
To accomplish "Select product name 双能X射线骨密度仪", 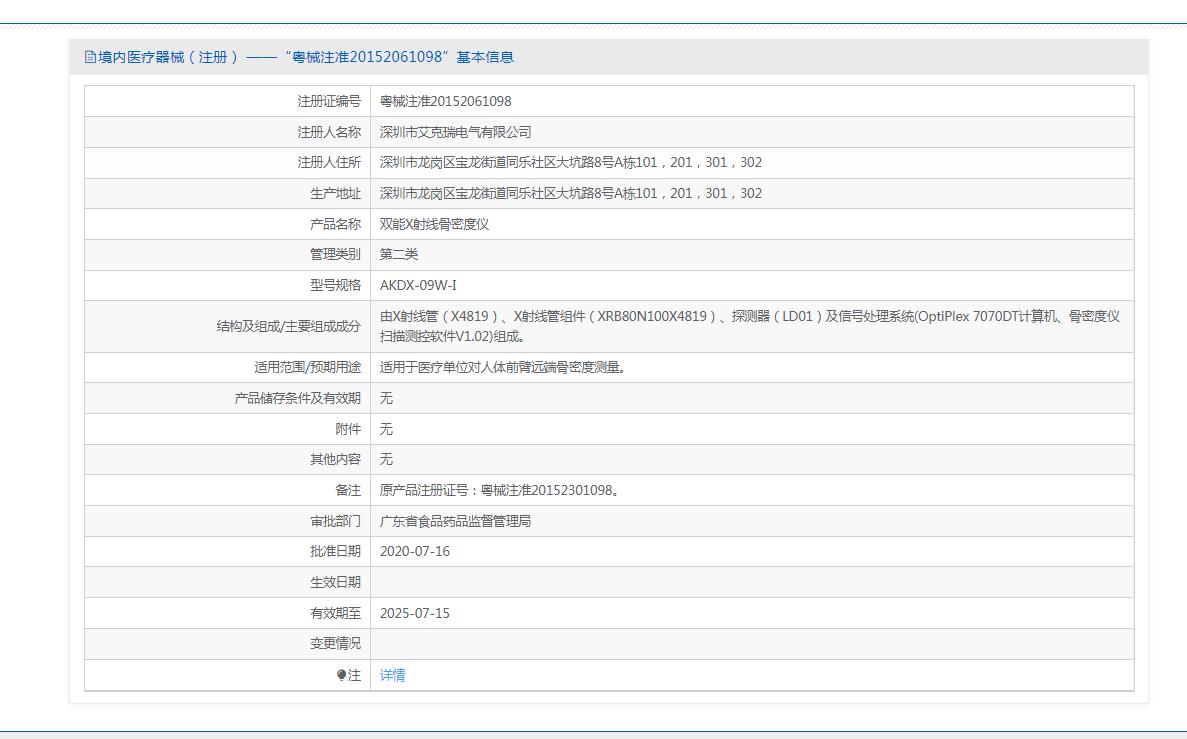I will [435, 225].
